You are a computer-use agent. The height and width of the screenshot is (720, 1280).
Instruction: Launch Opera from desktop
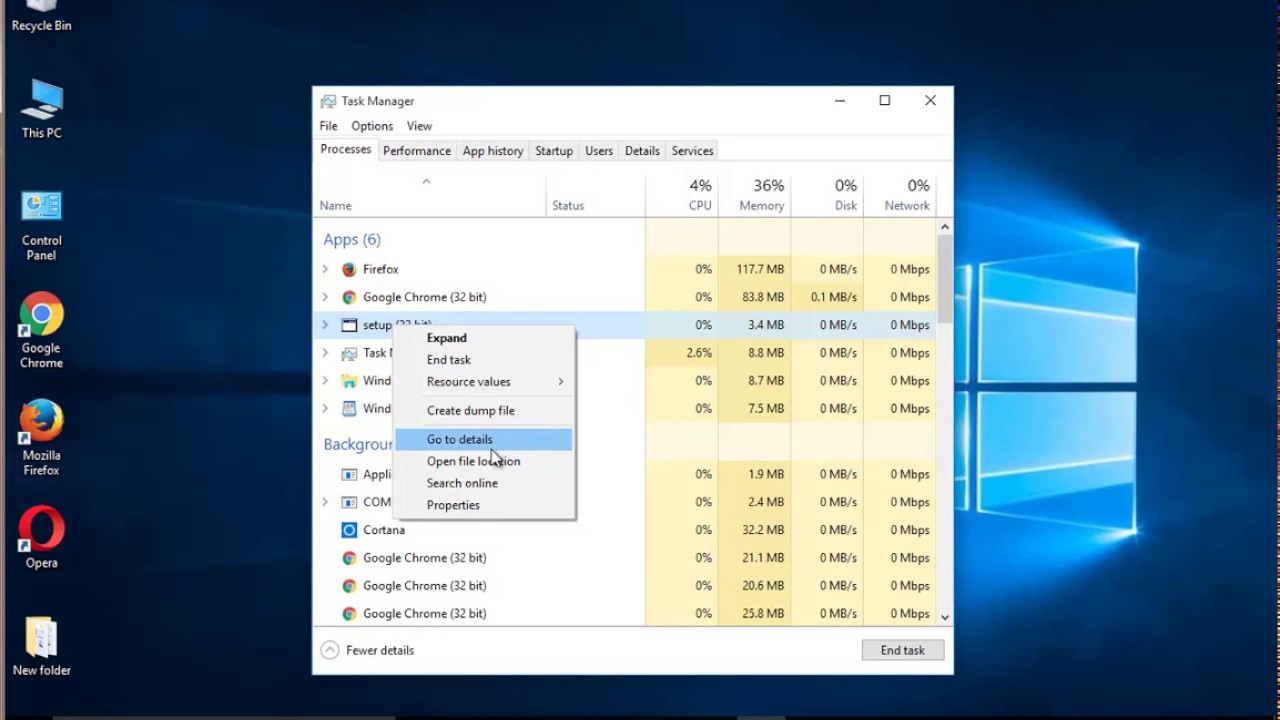click(x=41, y=538)
